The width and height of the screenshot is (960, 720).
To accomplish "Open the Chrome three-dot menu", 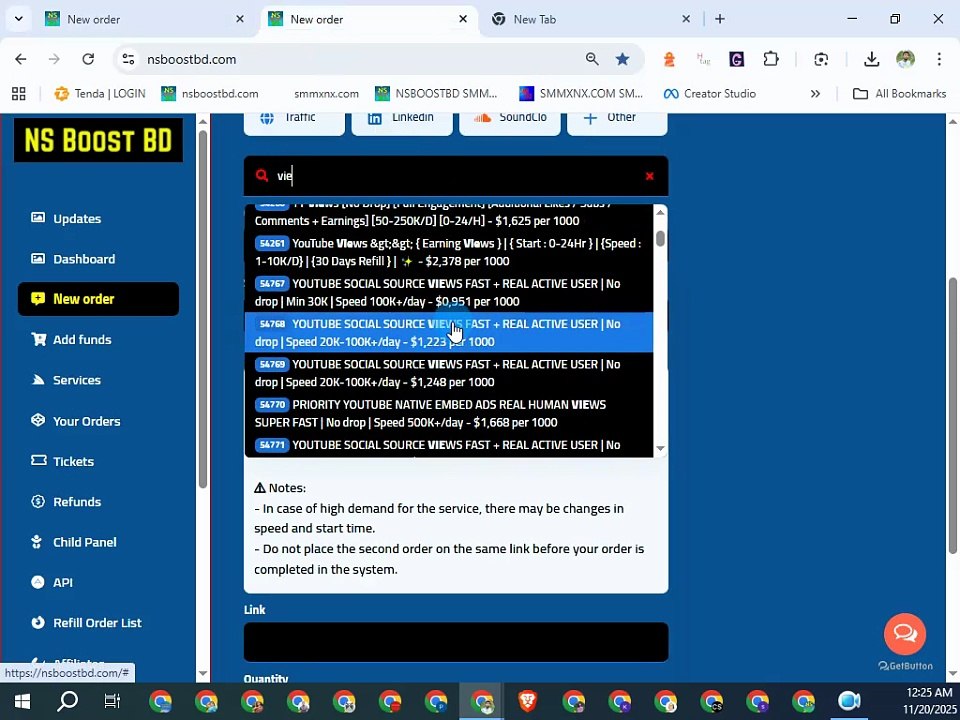I will pos(939,59).
